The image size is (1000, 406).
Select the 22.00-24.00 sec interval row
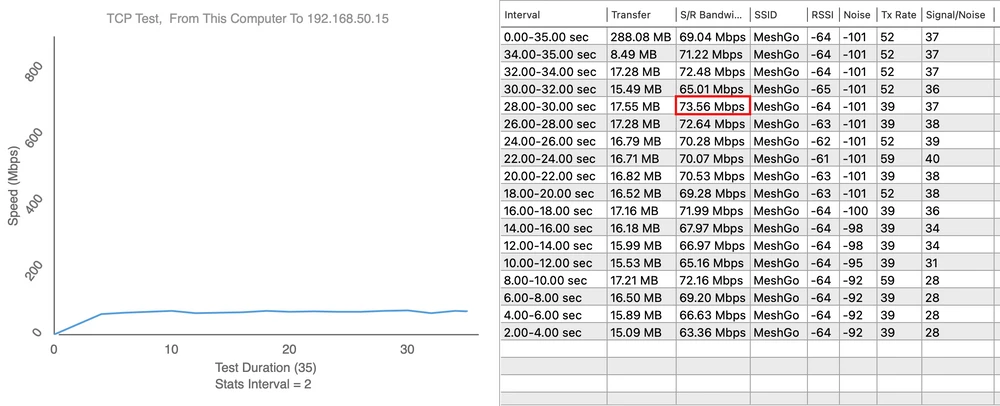click(552, 158)
